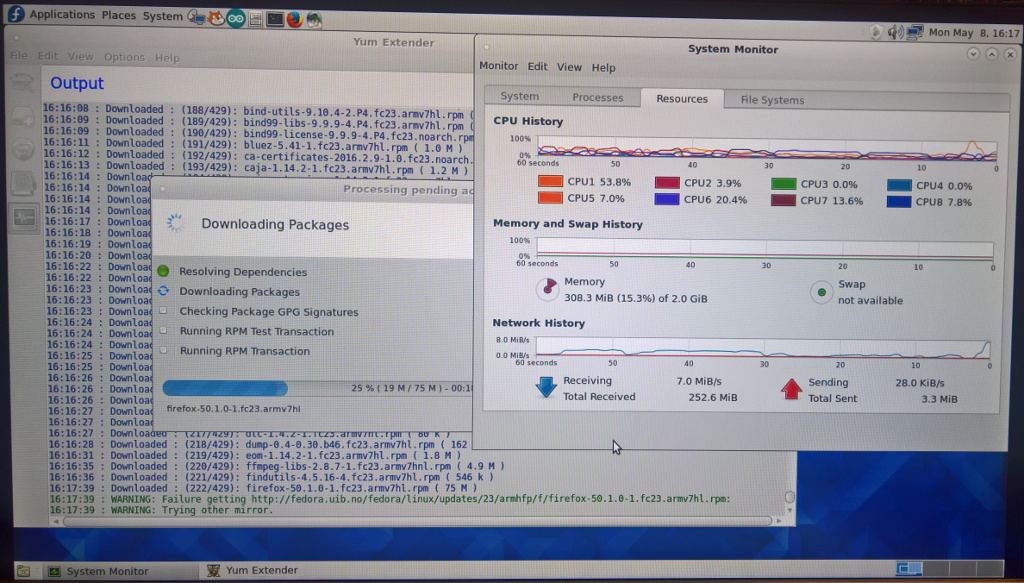Pick the CPU5 color swatch

(x=551, y=197)
